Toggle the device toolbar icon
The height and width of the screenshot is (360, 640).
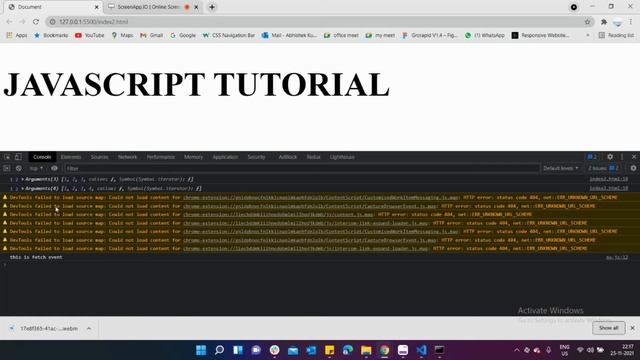tap(18, 157)
